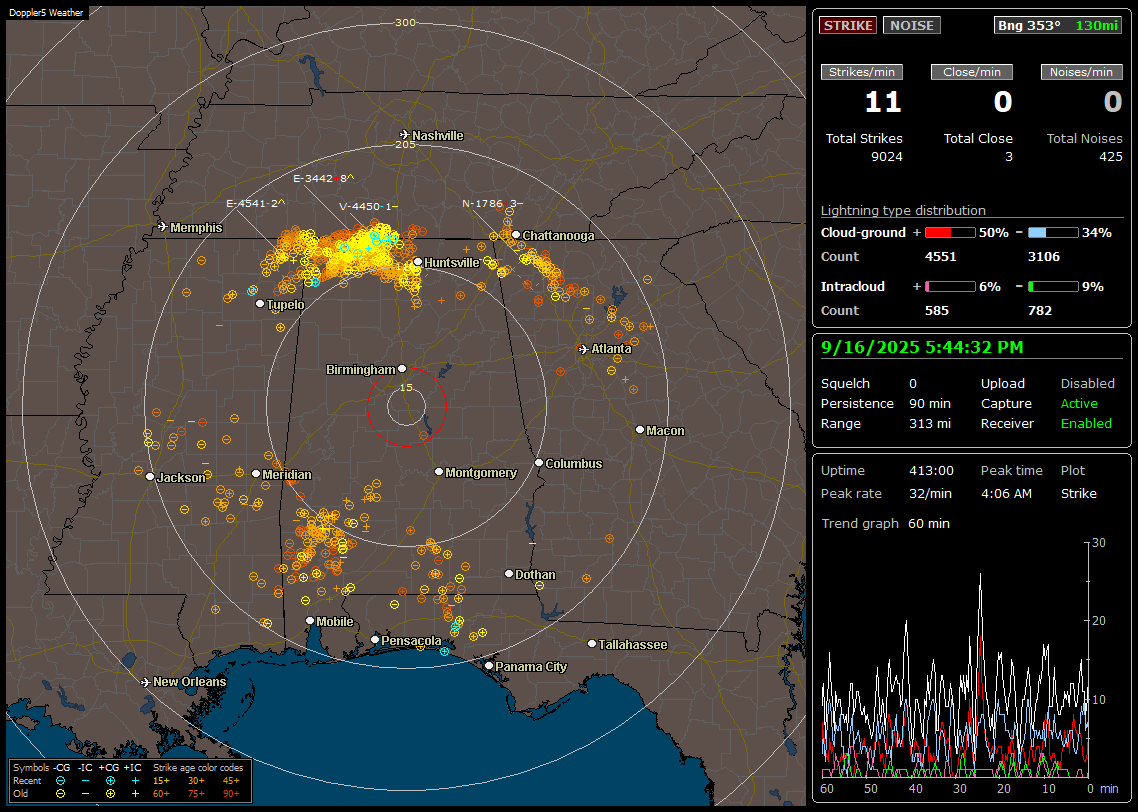Click the 15 mile range ring label
The height and width of the screenshot is (812, 1138).
click(x=406, y=387)
